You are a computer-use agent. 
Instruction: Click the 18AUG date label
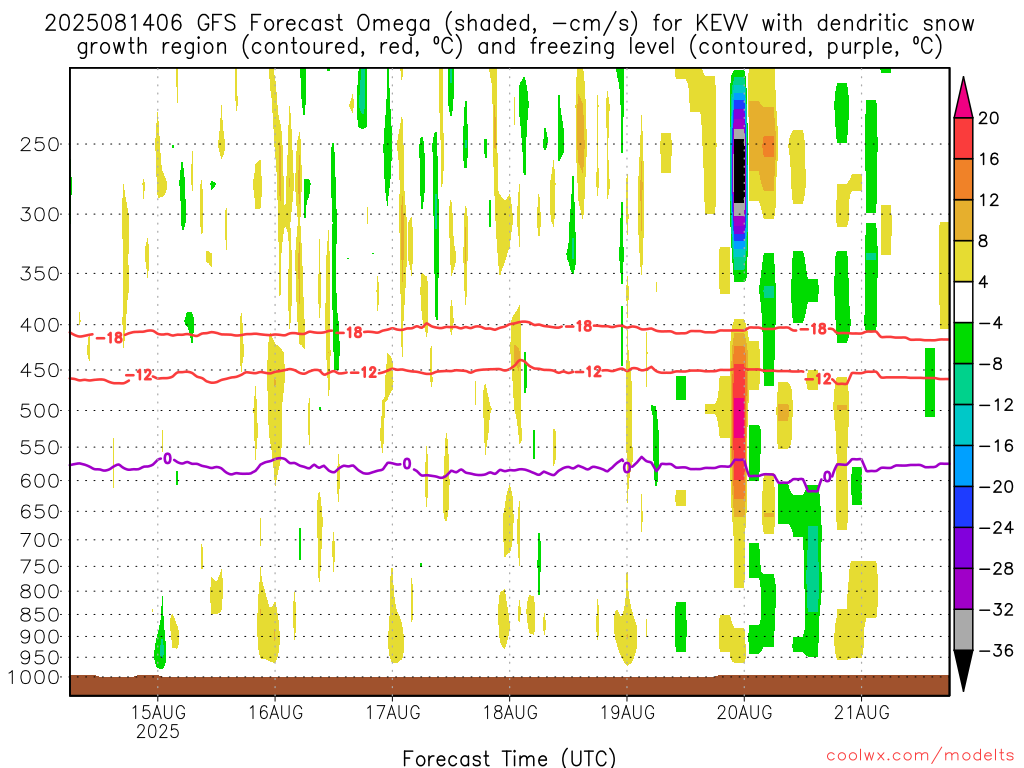coord(510,712)
